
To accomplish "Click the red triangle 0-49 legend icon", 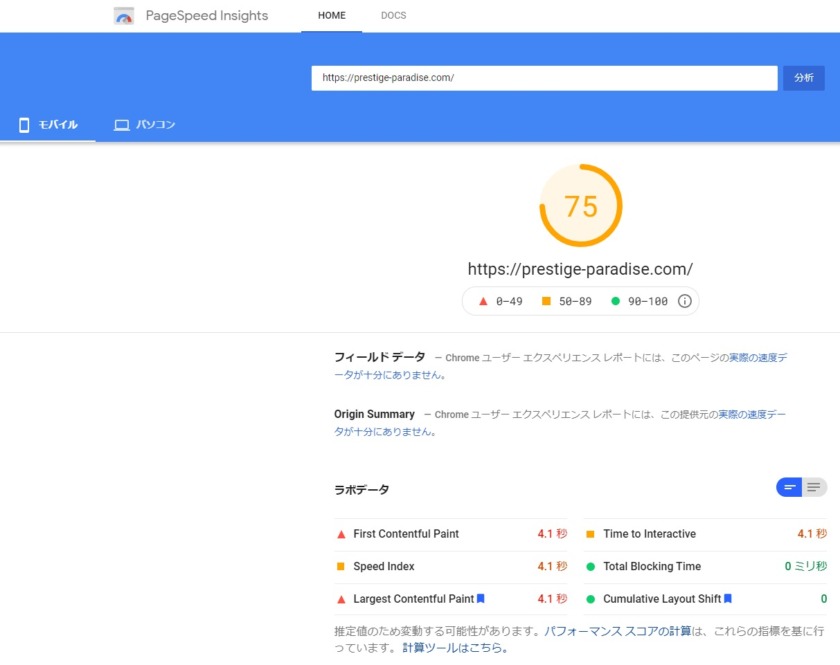I will pos(483,301).
